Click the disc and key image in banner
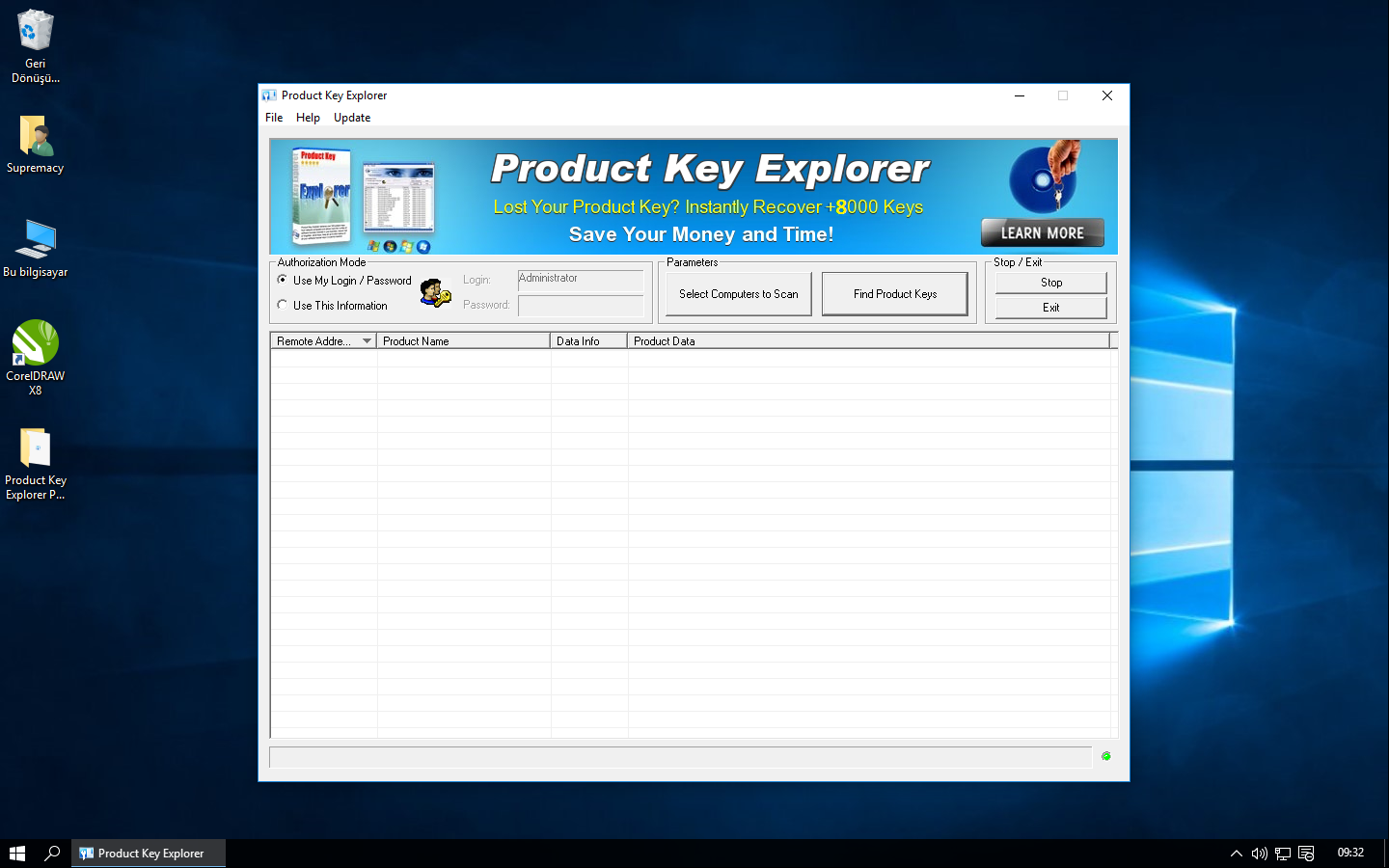 1046,176
